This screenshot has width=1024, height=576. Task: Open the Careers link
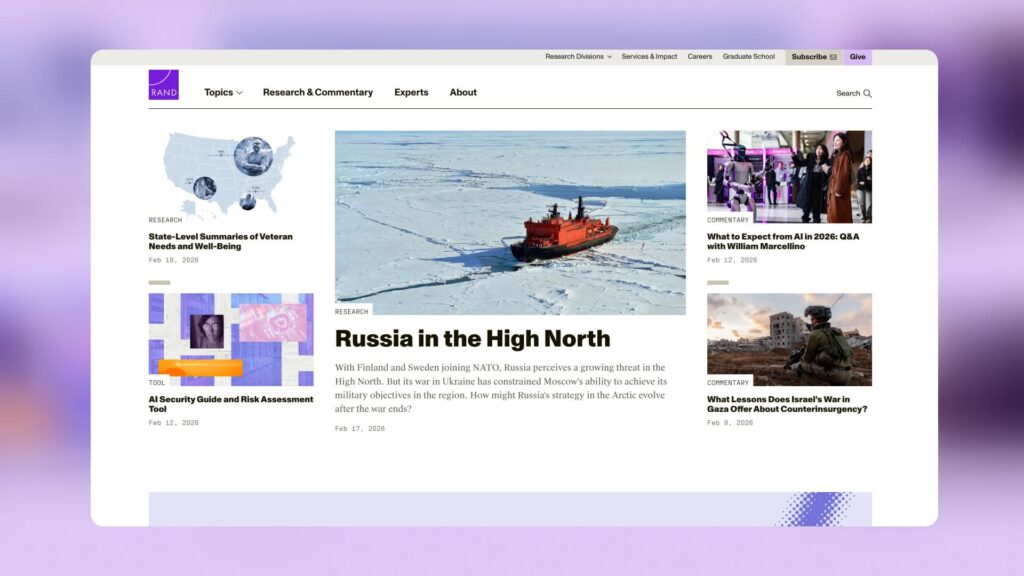pos(700,57)
